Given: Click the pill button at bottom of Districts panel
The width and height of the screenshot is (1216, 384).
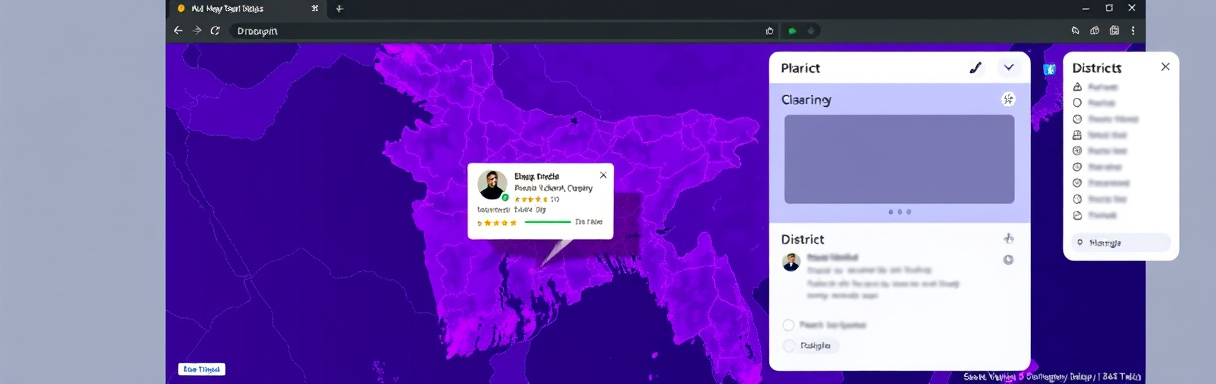Looking at the screenshot, I should coord(1120,243).
